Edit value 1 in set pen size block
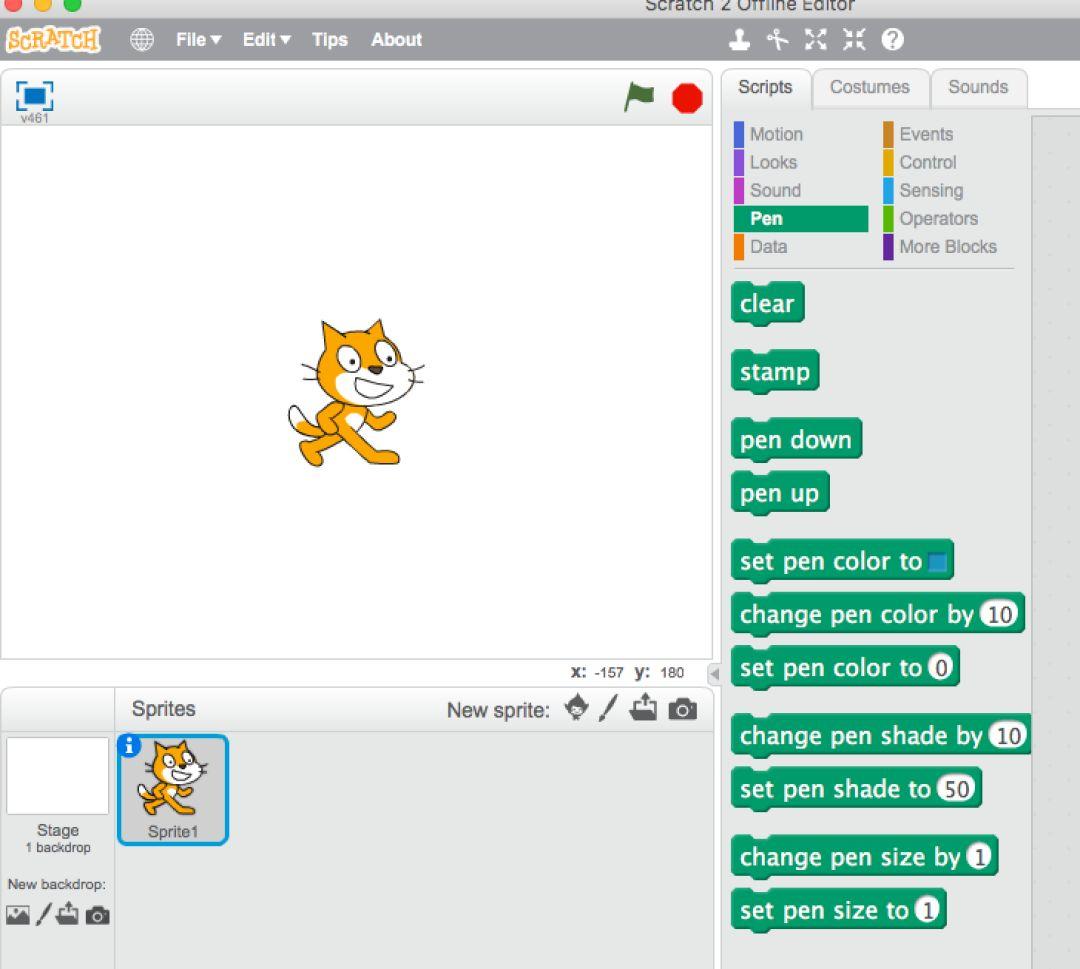The image size is (1080, 969). tap(927, 910)
